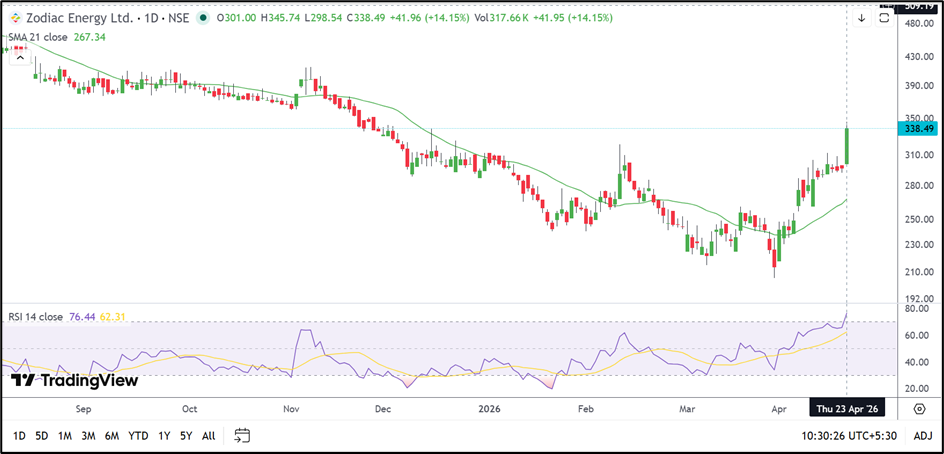The height and width of the screenshot is (454, 944).
Task: Click the All time range button
Action: (208, 436)
